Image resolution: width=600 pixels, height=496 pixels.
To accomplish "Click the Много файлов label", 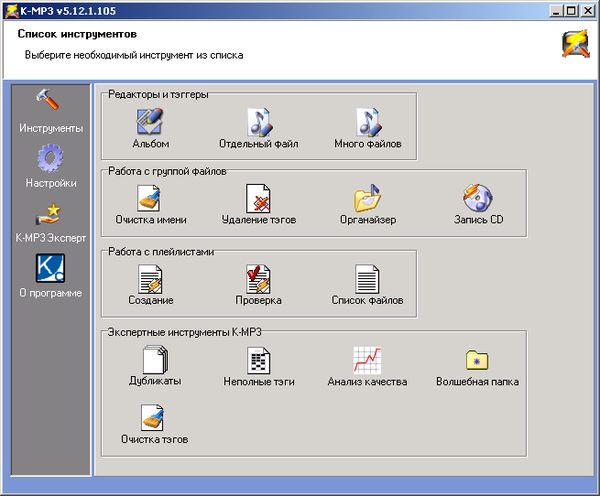I will click(x=368, y=144).
